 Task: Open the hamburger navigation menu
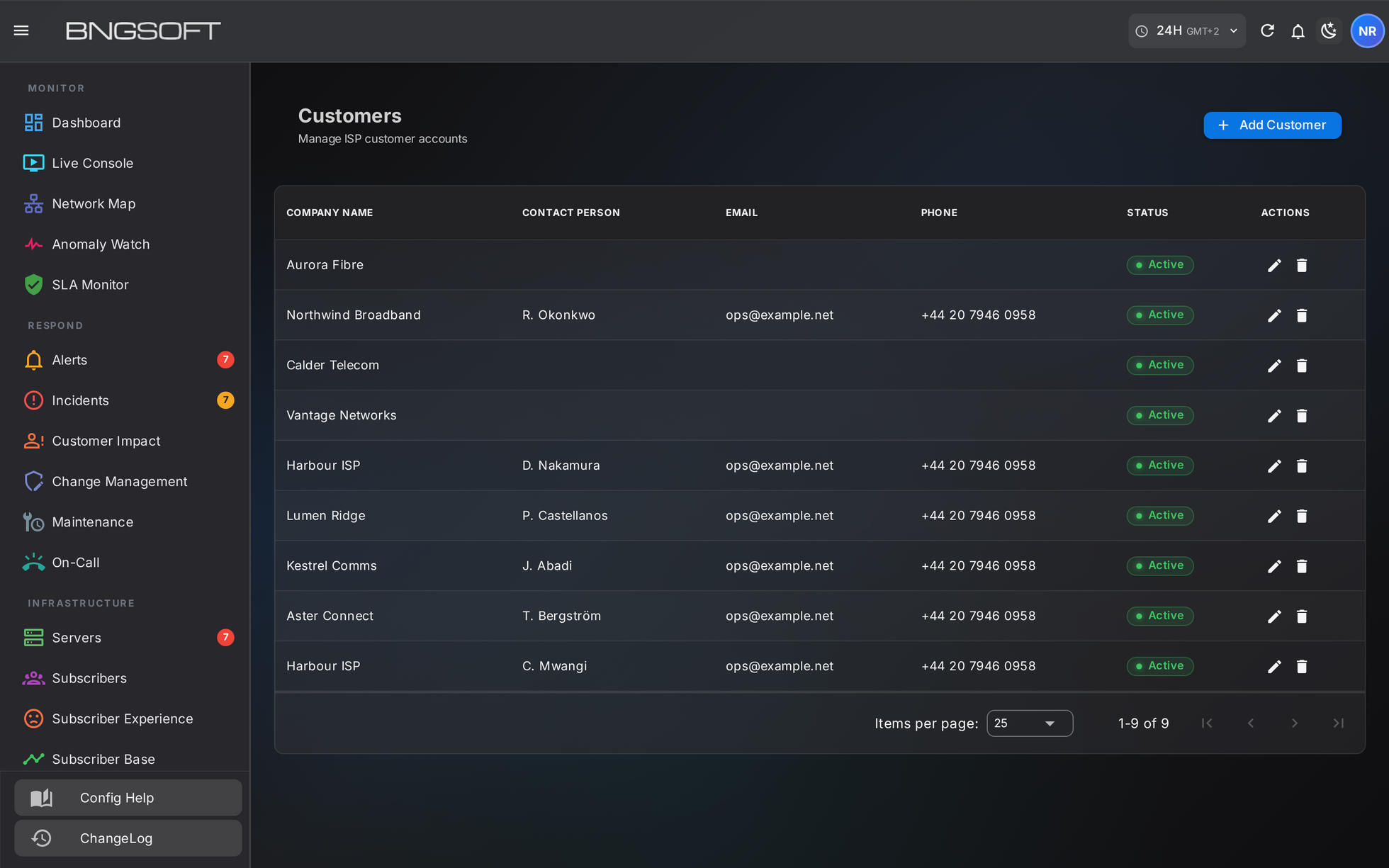(21, 30)
